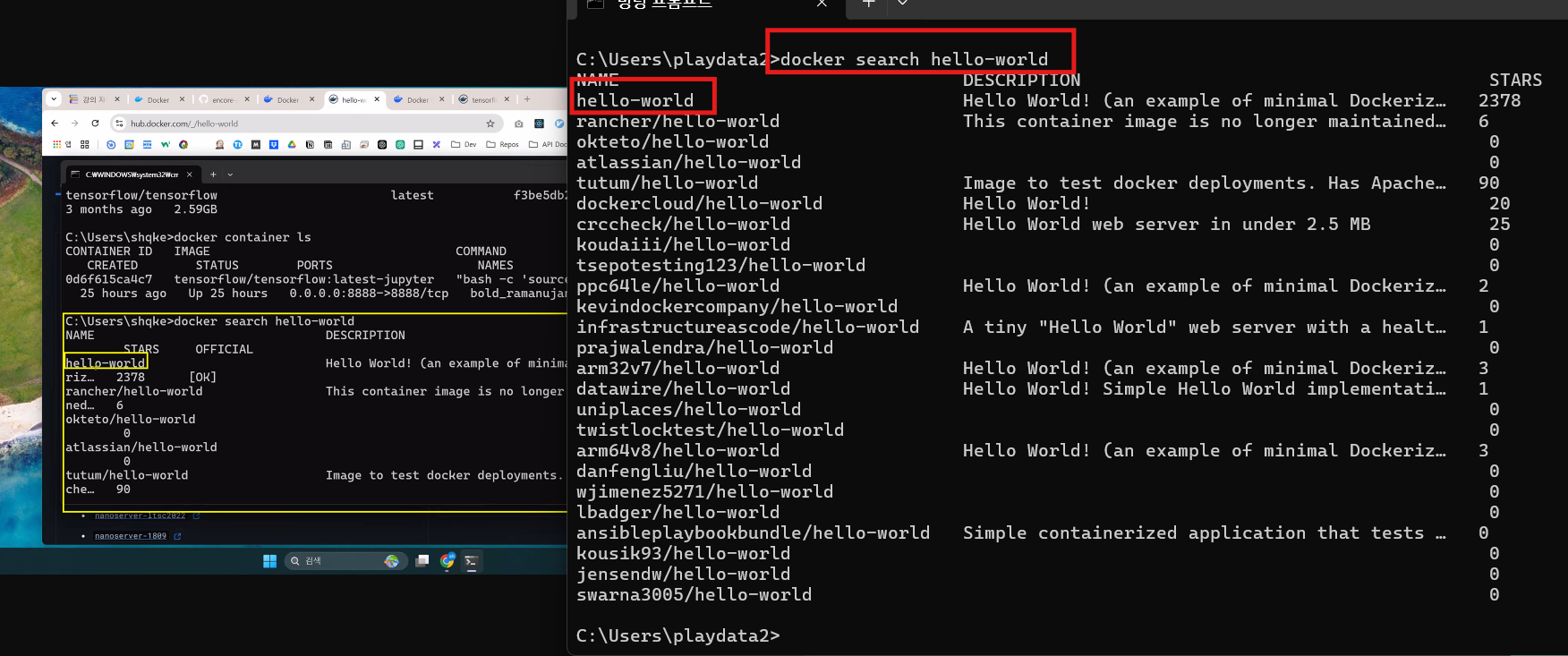Close the system32 cmd terminal tab

[189, 175]
